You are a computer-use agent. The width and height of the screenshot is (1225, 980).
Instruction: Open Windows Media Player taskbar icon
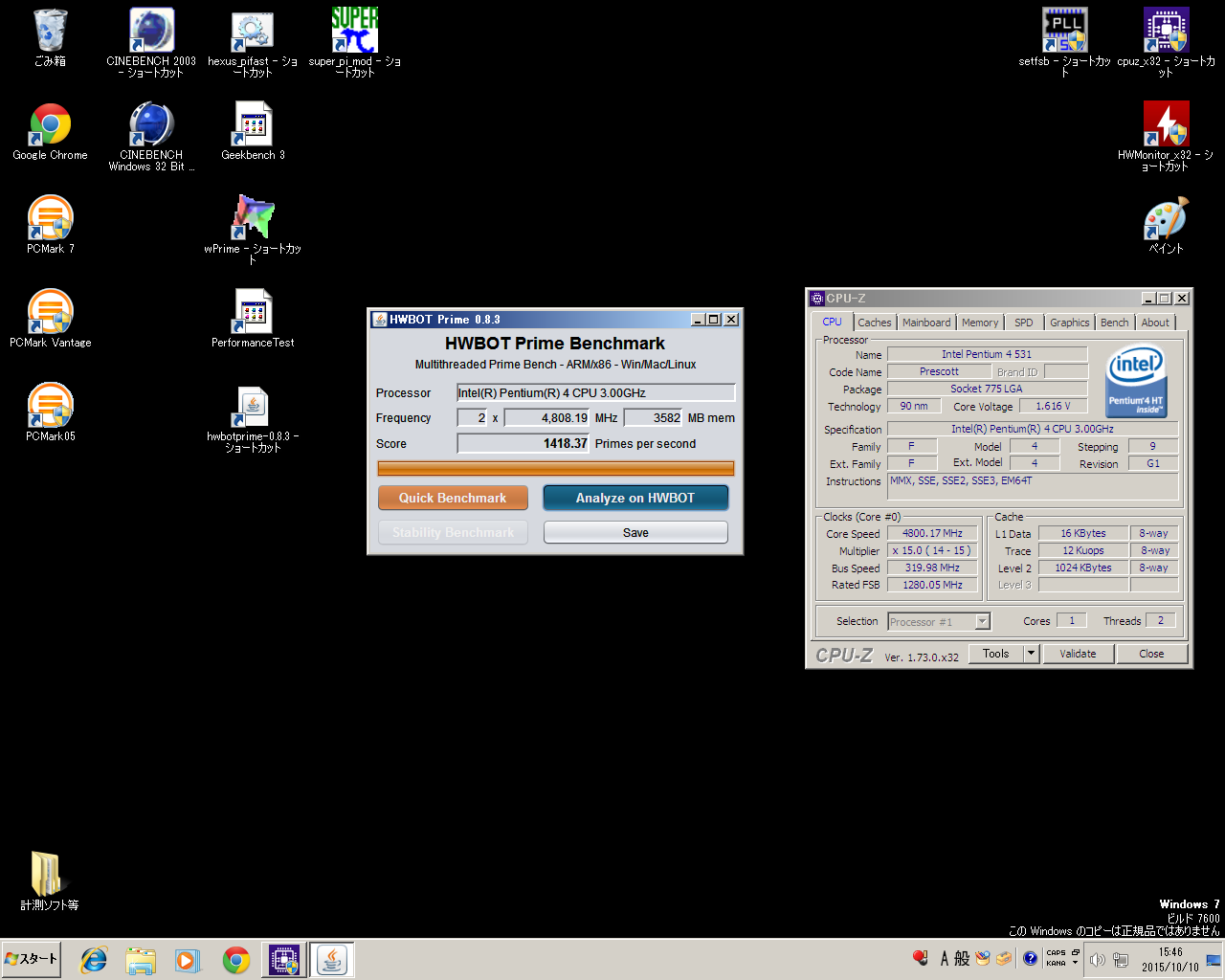[x=187, y=960]
